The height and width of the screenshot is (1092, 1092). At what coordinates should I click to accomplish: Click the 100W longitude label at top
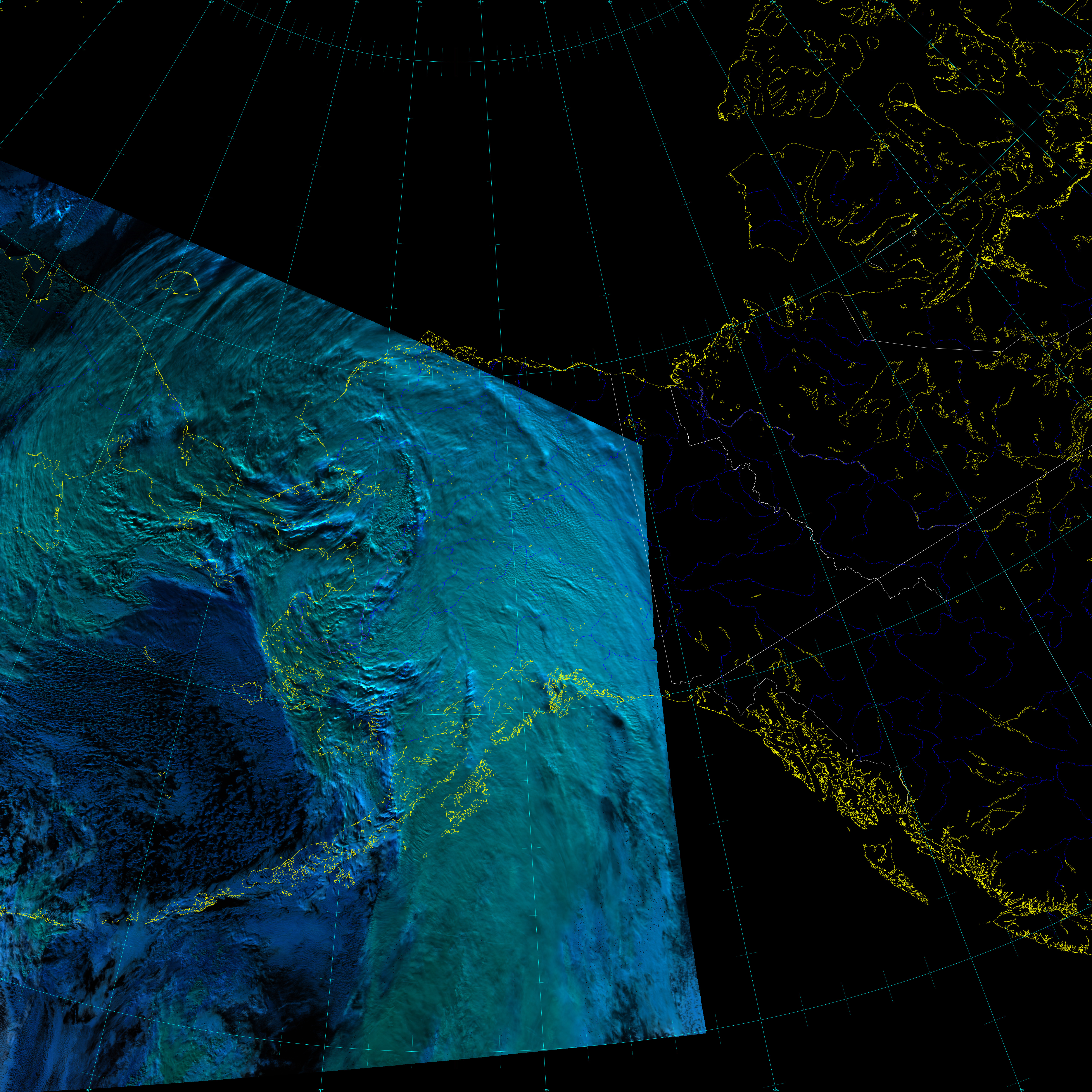point(885,2)
